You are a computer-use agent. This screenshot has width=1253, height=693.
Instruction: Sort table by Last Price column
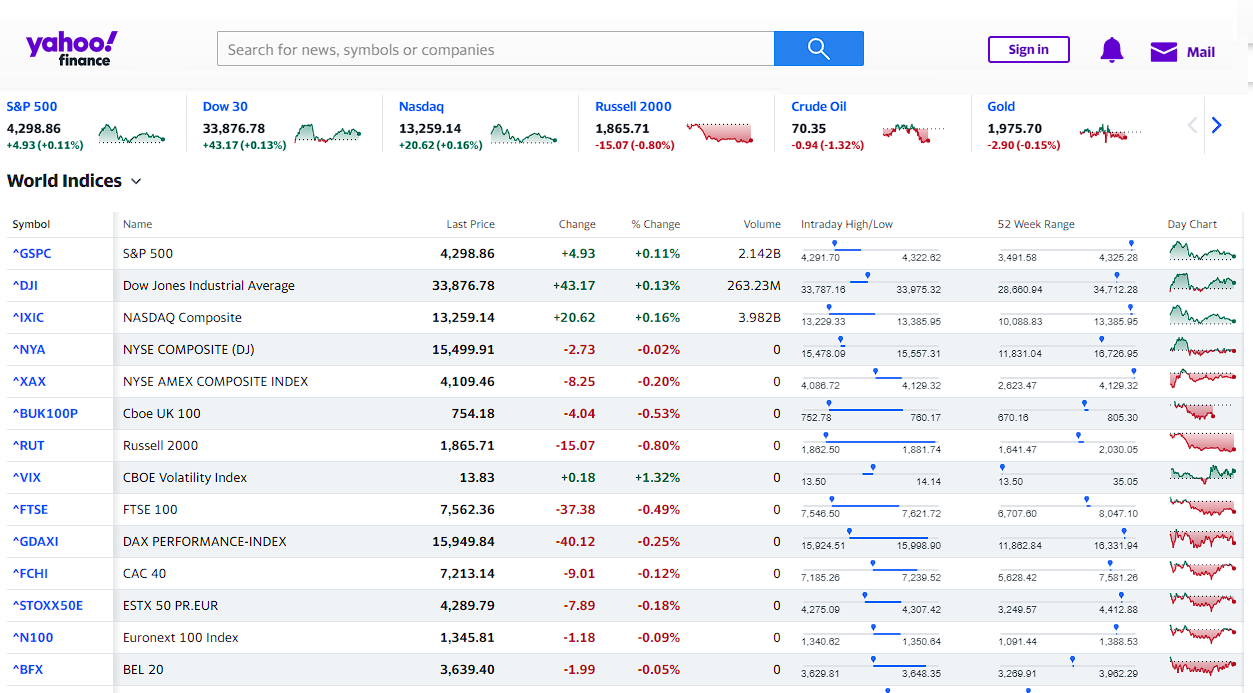[x=470, y=224]
